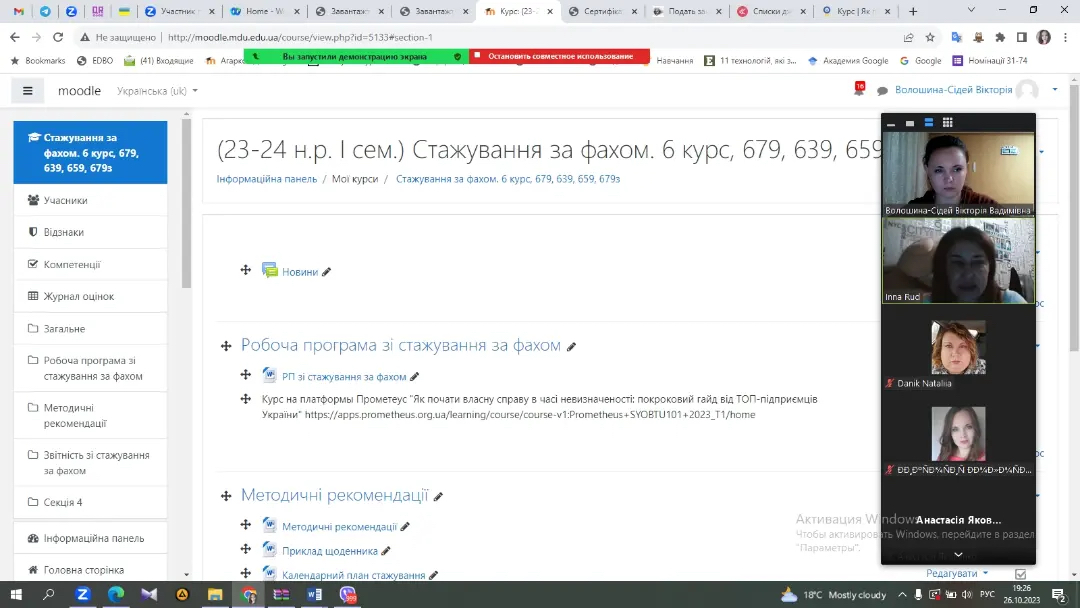Click the browser address bar

point(500,37)
